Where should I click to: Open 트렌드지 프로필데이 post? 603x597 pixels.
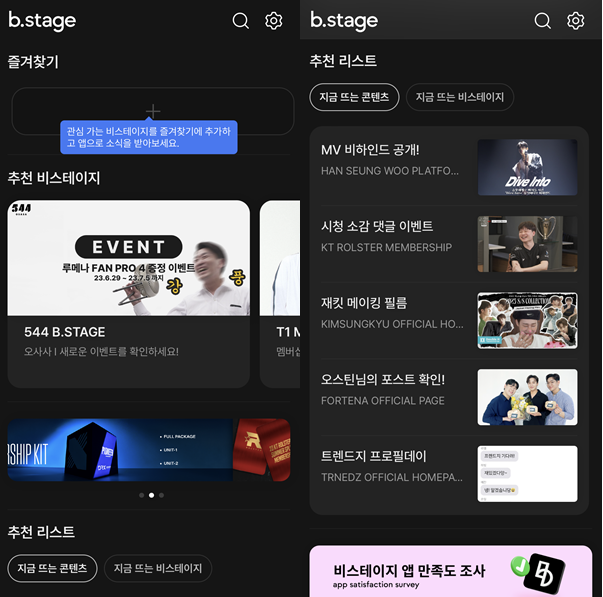449,474
